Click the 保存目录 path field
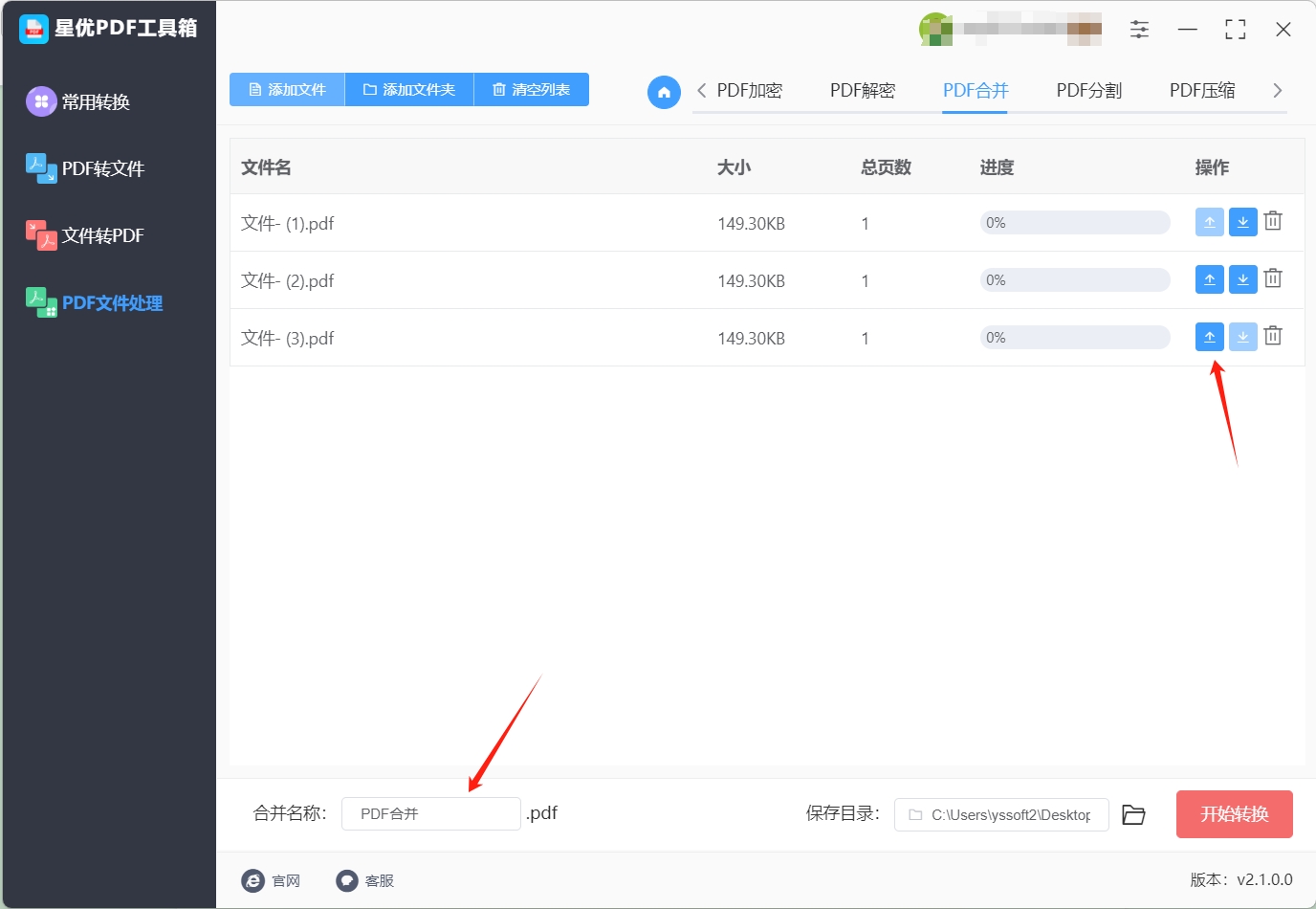1316x909 pixels. point(1001,814)
